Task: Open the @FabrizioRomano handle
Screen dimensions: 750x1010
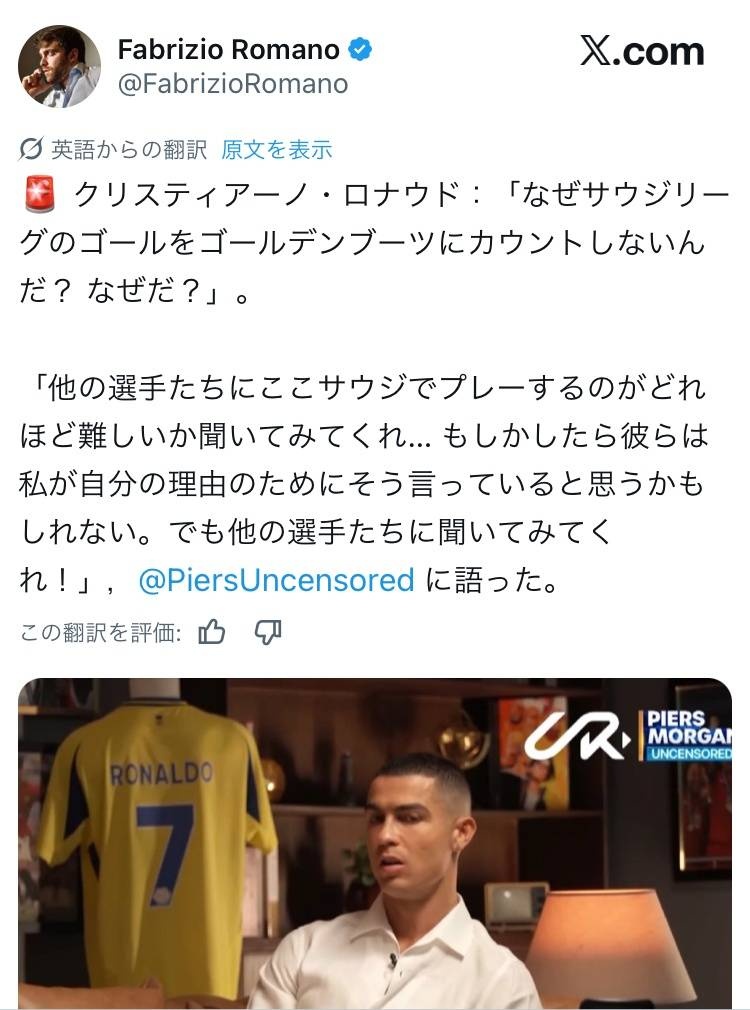Action: click(233, 84)
